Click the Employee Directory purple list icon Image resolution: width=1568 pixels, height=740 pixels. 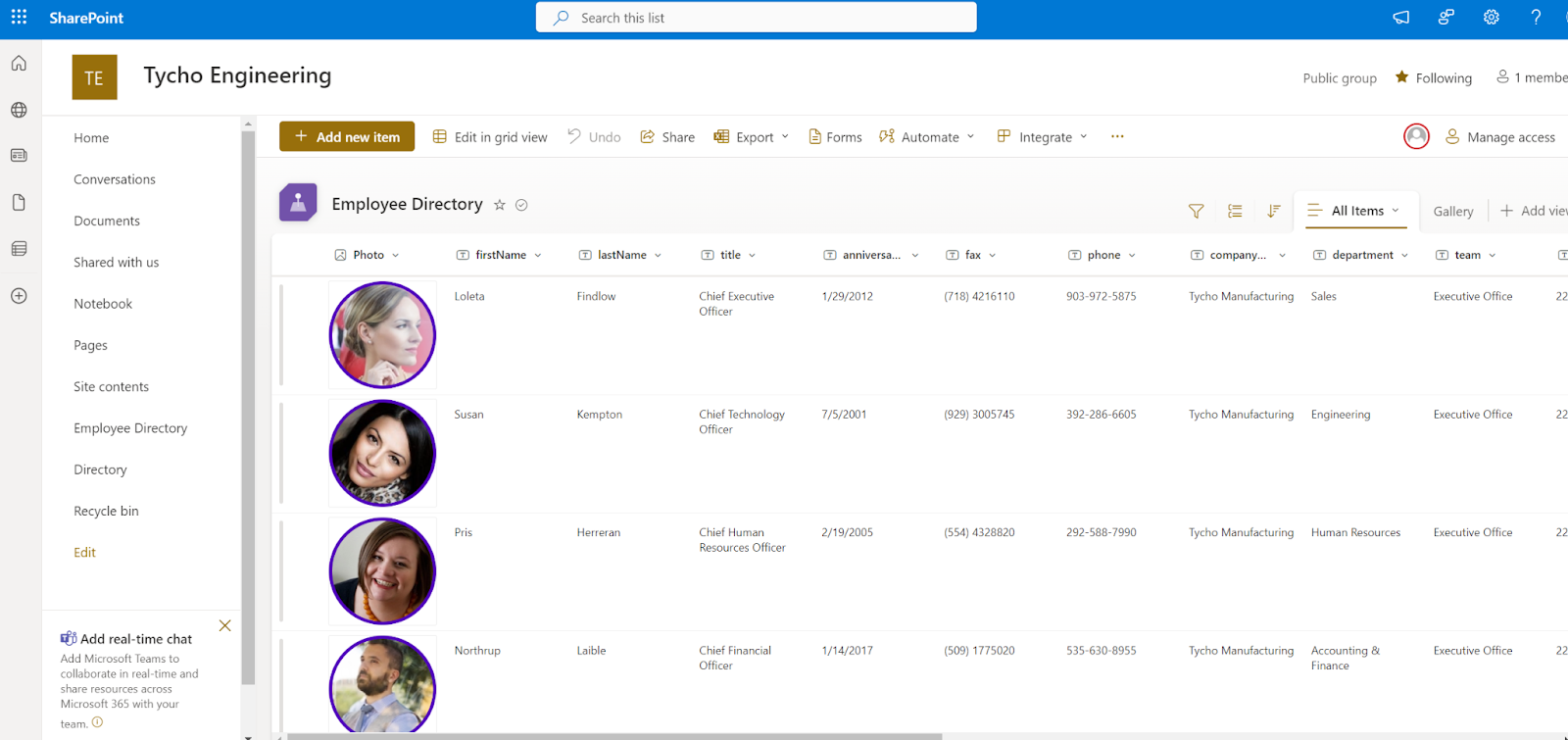coord(298,203)
